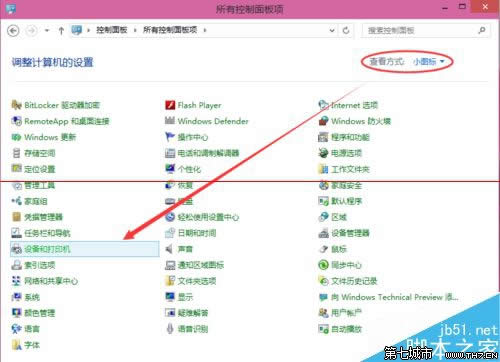Open the 声音 speaker icon
This screenshot has width=500, height=362.
pos(170,249)
